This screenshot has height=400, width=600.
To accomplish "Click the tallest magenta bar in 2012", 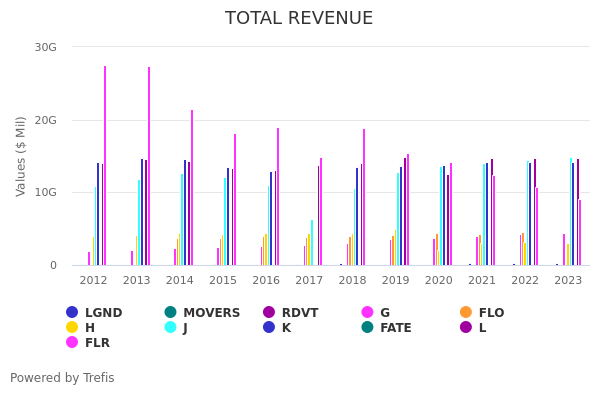I will (105, 165).
